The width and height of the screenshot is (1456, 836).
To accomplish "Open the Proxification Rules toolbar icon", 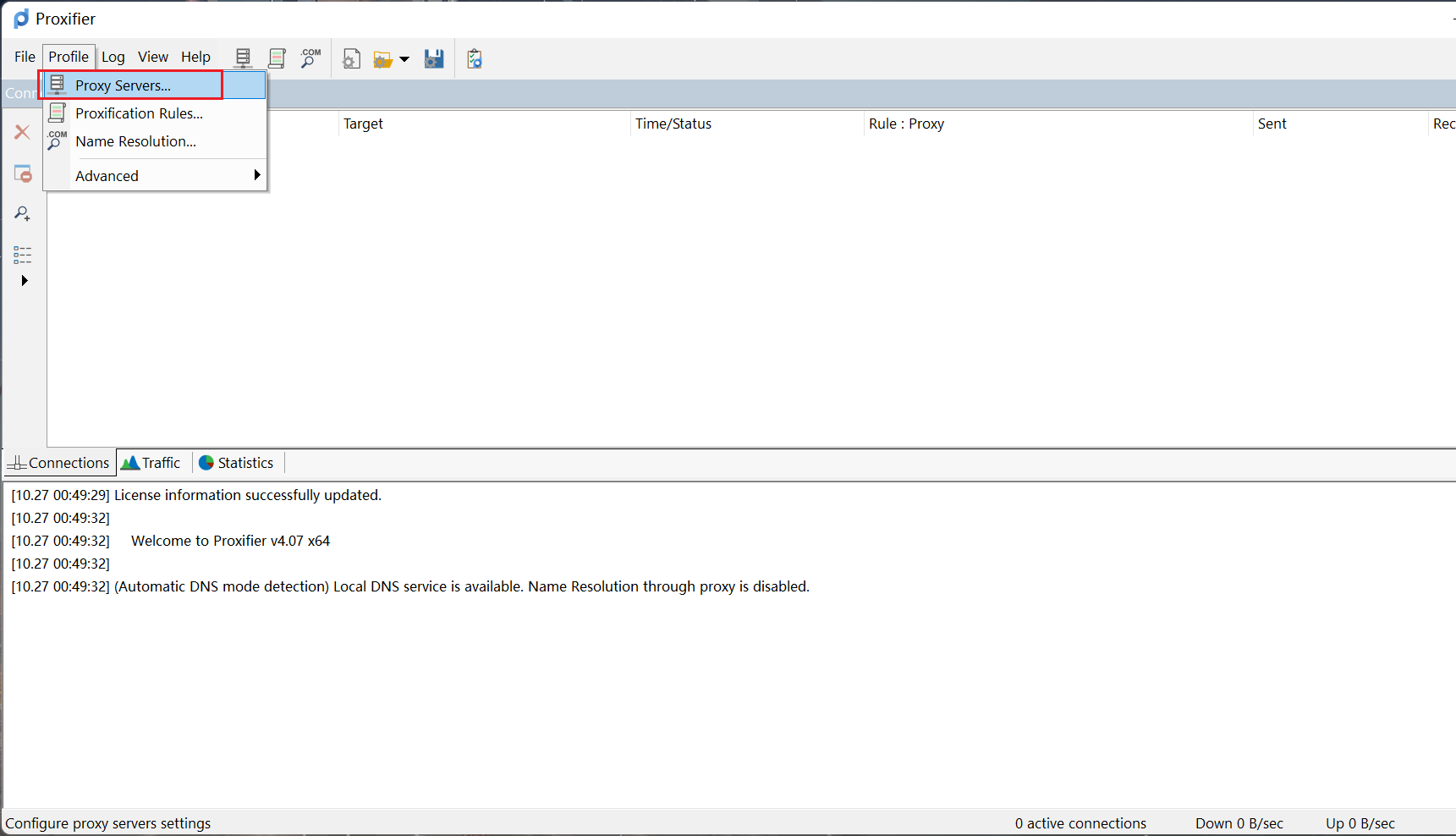I will pos(277,58).
